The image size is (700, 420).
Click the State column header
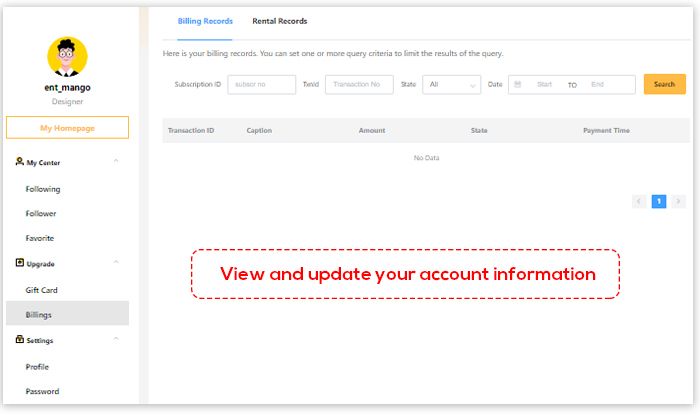click(x=479, y=131)
